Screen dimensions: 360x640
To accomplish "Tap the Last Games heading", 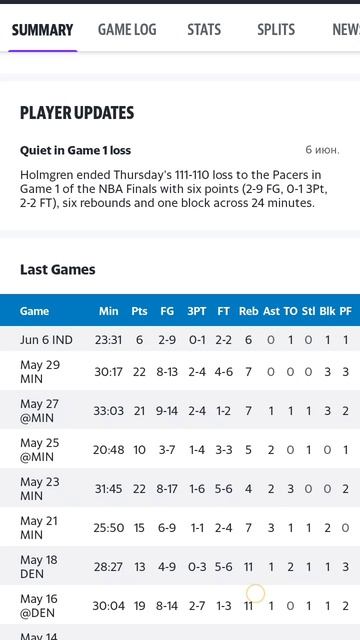I will tap(58, 269).
